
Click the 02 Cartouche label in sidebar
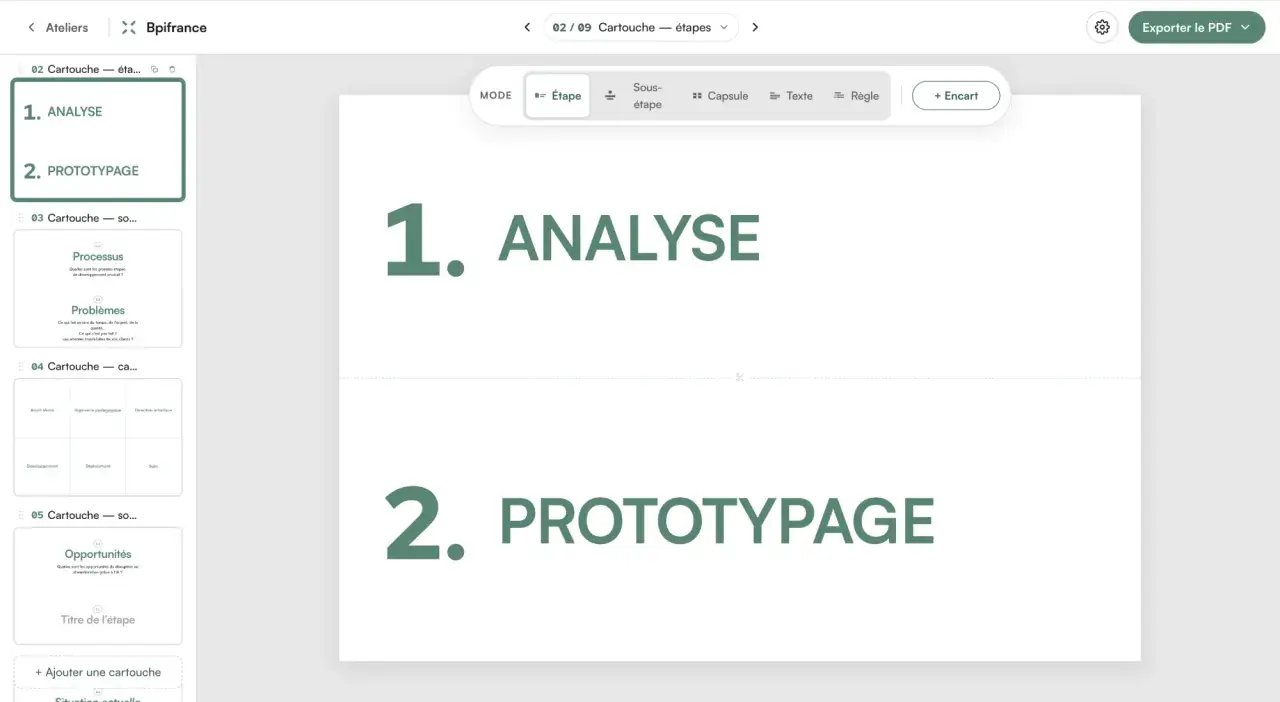coord(86,69)
